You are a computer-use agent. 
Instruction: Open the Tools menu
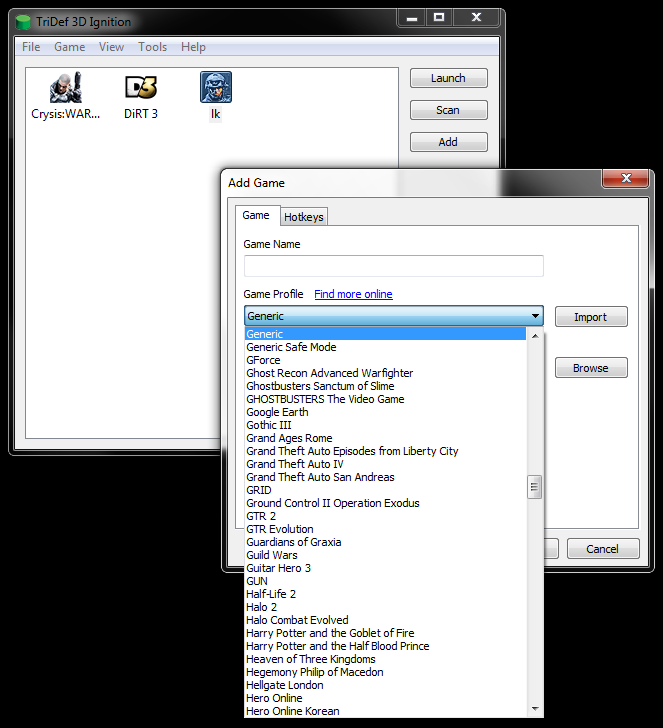[153, 47]
